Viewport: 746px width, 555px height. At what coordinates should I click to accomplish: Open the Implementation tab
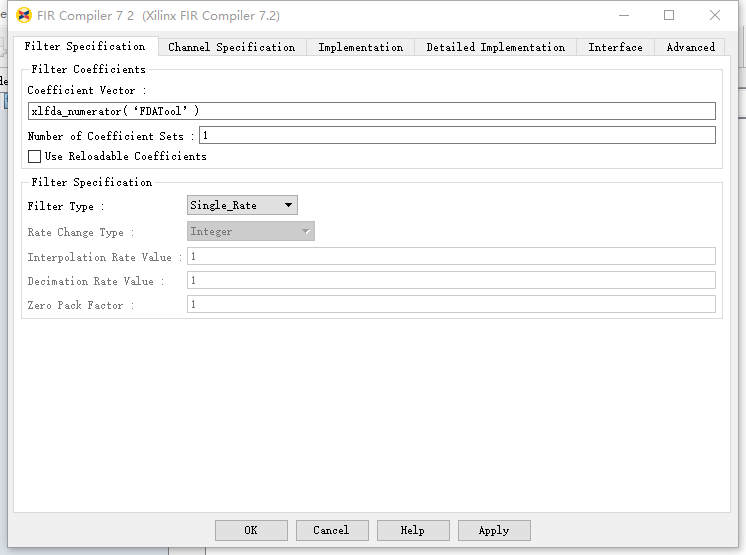[x=360, y=47]
